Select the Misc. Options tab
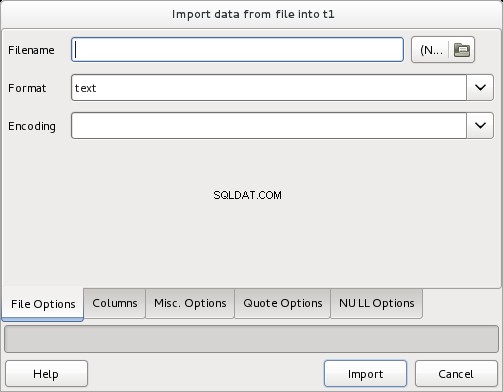The height and width of the screenshot is (392, 503). (x=190, y=303)
